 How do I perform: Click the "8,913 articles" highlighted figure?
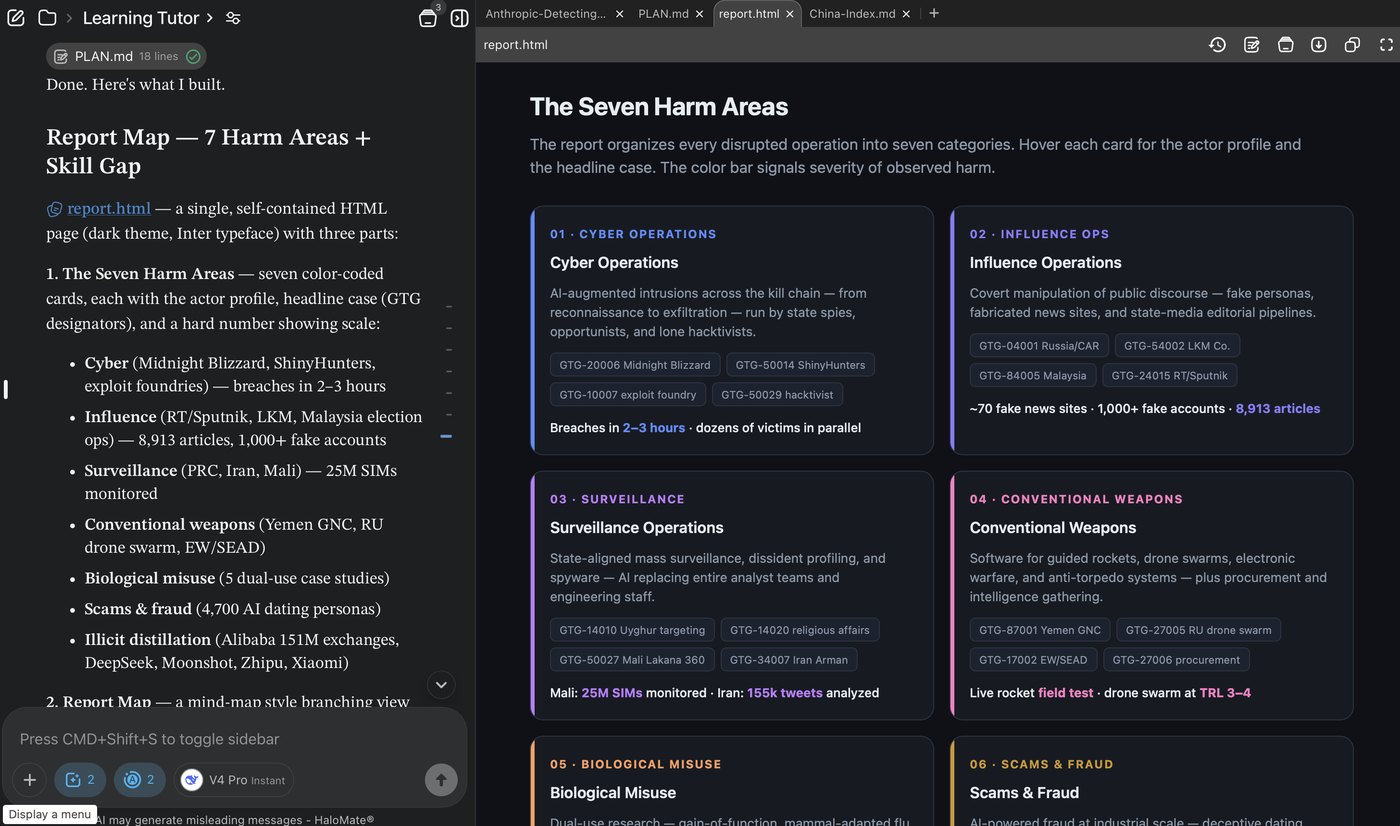pos(1278,409)
